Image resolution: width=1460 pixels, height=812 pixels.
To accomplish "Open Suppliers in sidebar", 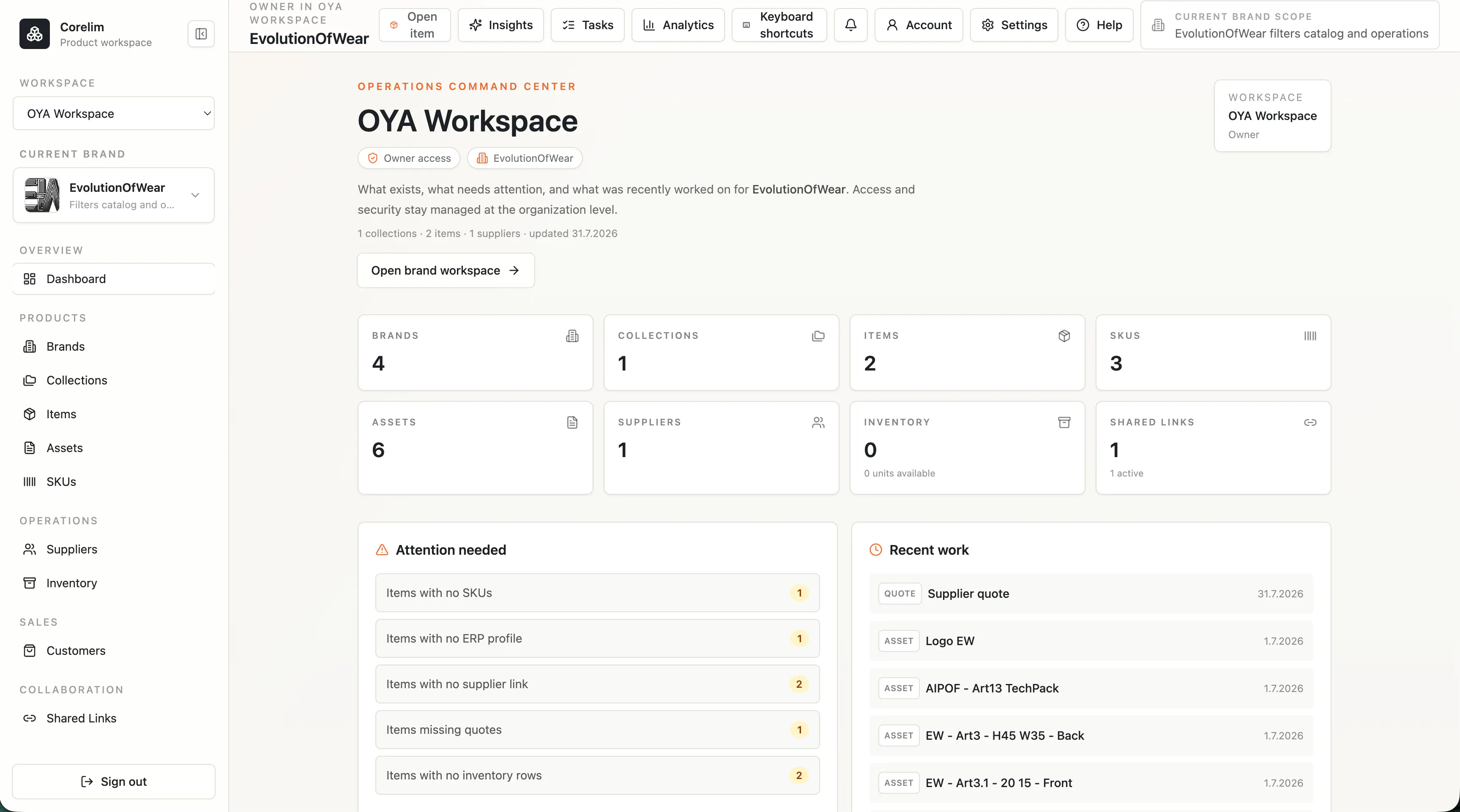I will [114, 549].
